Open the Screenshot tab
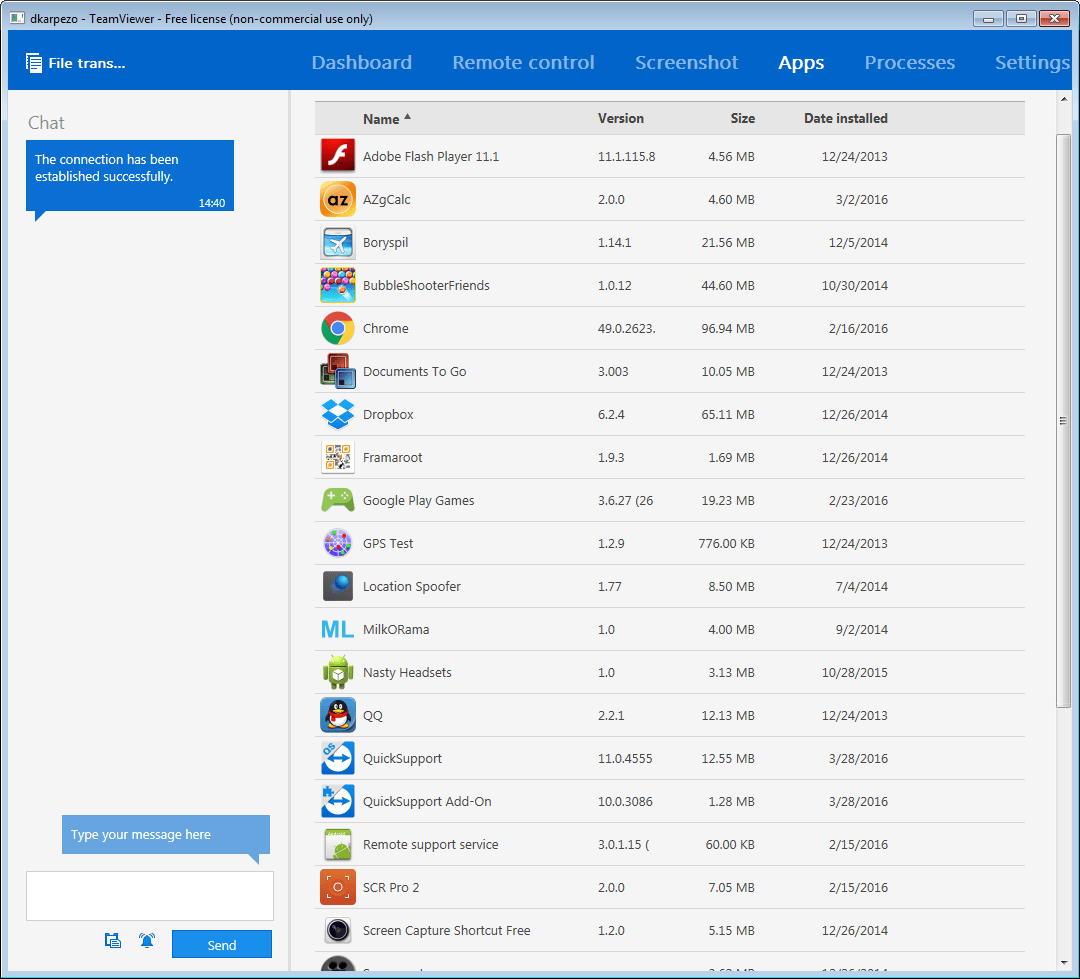The height and width of the screenshot is (979, 1080). [686, 63]
